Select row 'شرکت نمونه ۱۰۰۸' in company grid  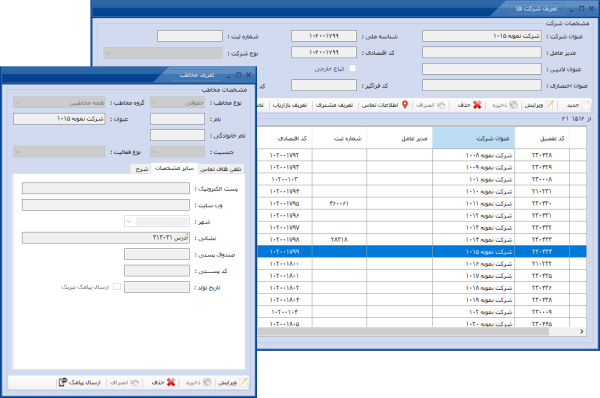(x=422, y=155)
